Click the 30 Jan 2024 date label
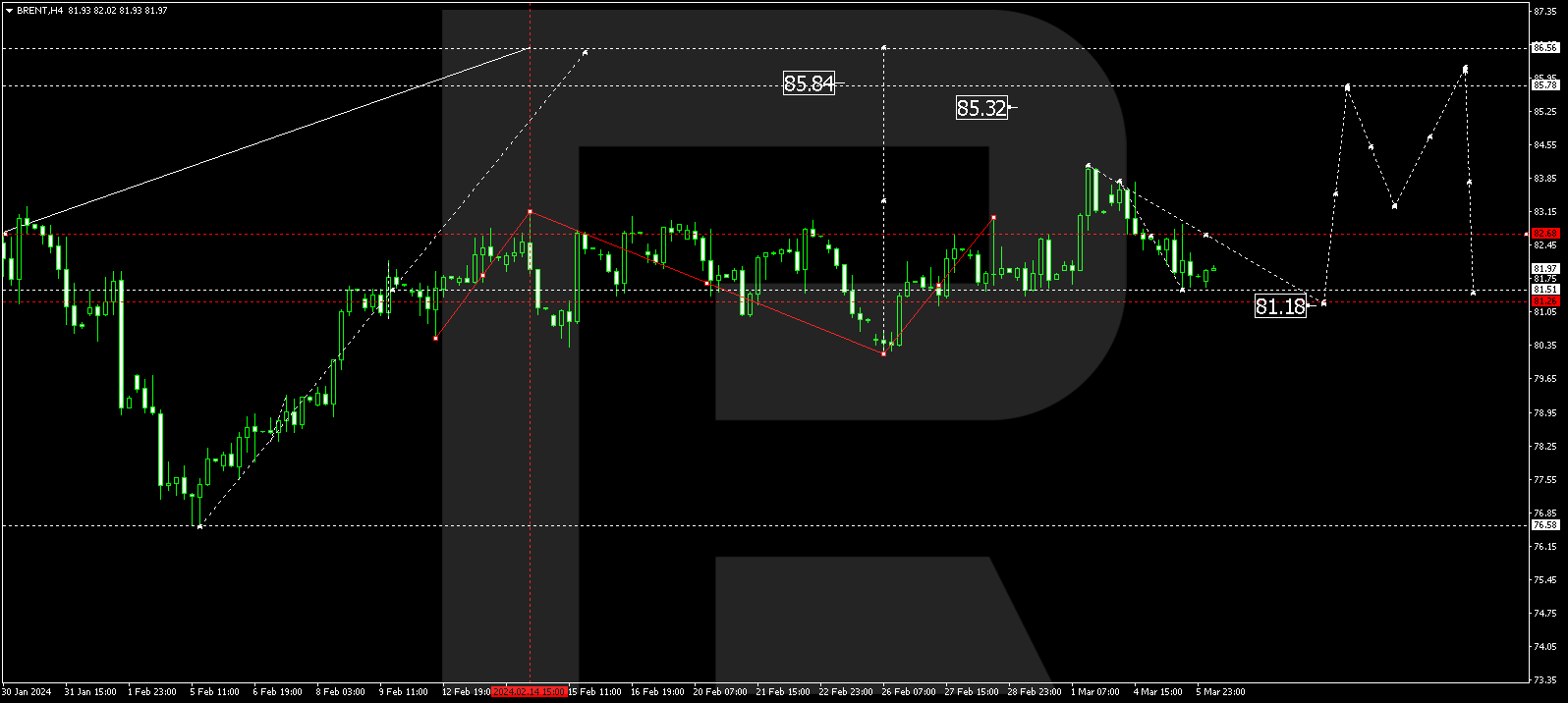Image resolution: width=1568 pixels, height=703 pixels. pos(27,692)
